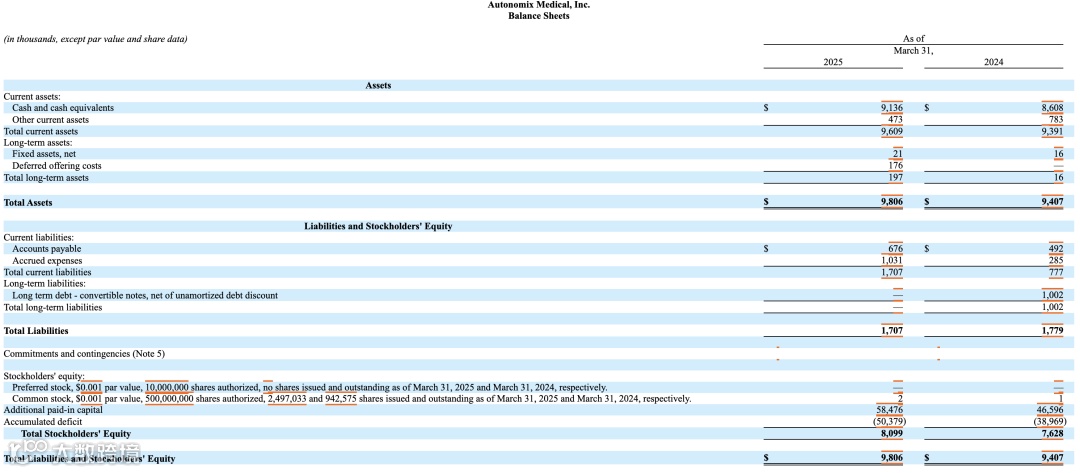
Task: Click the total liabilities value '1,779'
Action: click(x=1052, y=331)
